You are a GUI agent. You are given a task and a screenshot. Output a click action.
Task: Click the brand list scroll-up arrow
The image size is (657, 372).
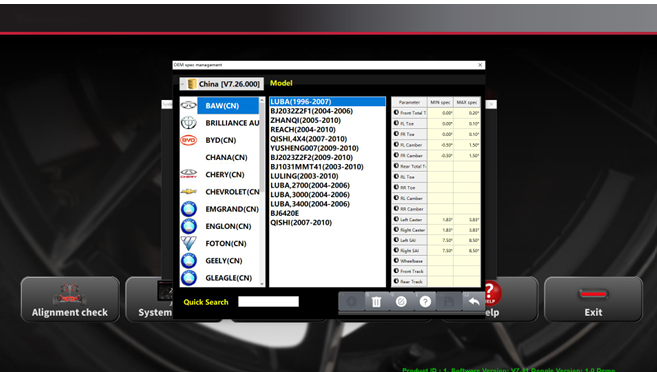point(262,100)
